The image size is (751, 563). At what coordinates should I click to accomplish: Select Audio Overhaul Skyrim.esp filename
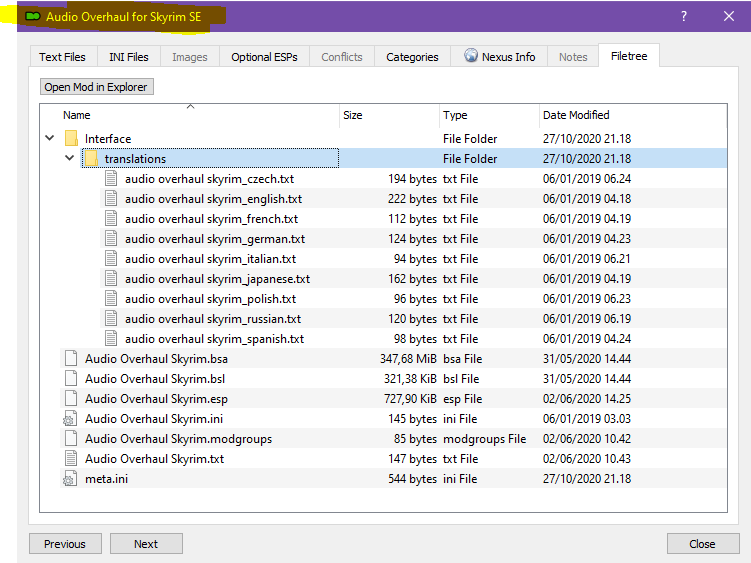coord(157,399)
